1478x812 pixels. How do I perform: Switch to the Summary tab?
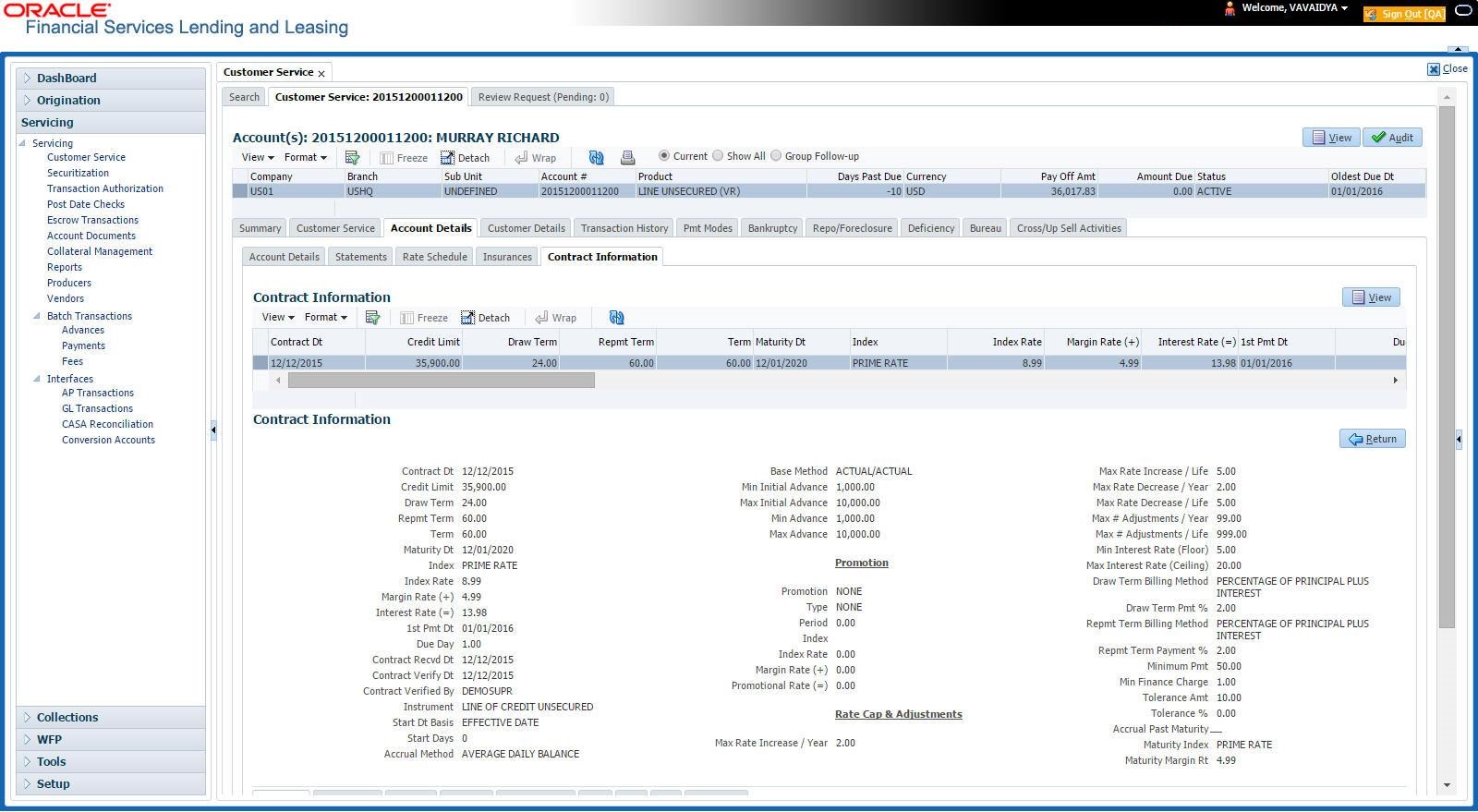tap(260, 228)
